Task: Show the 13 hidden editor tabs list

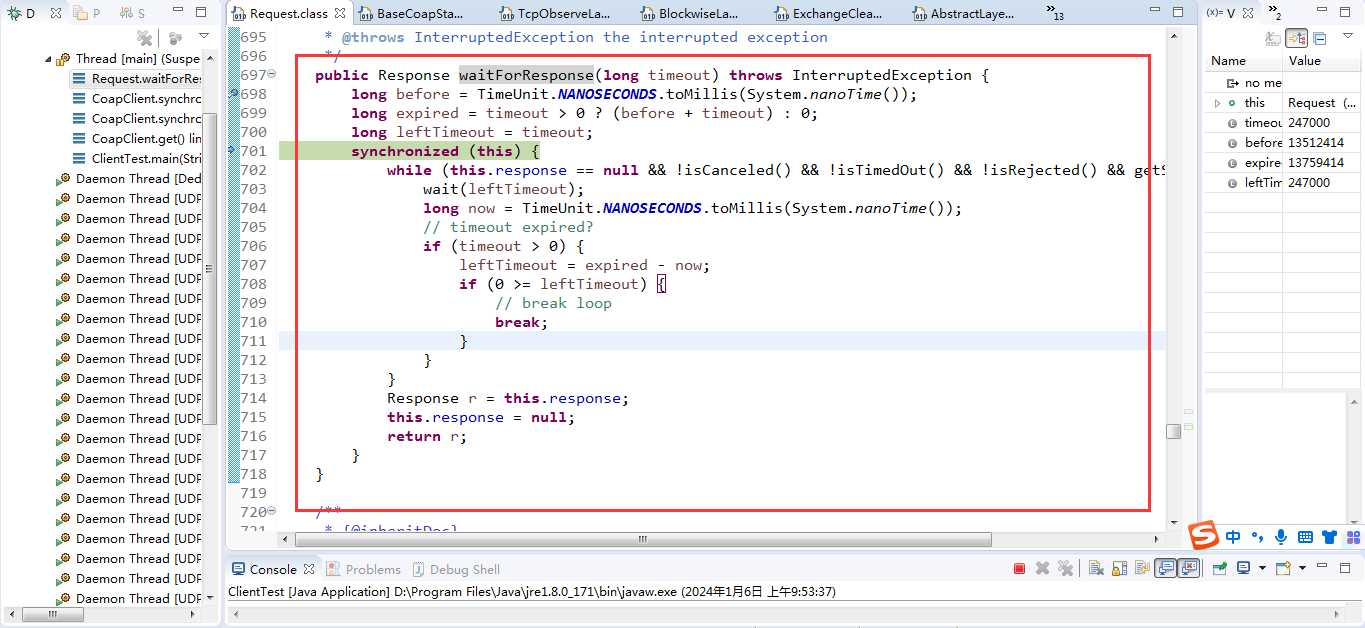Action: 1055,12
